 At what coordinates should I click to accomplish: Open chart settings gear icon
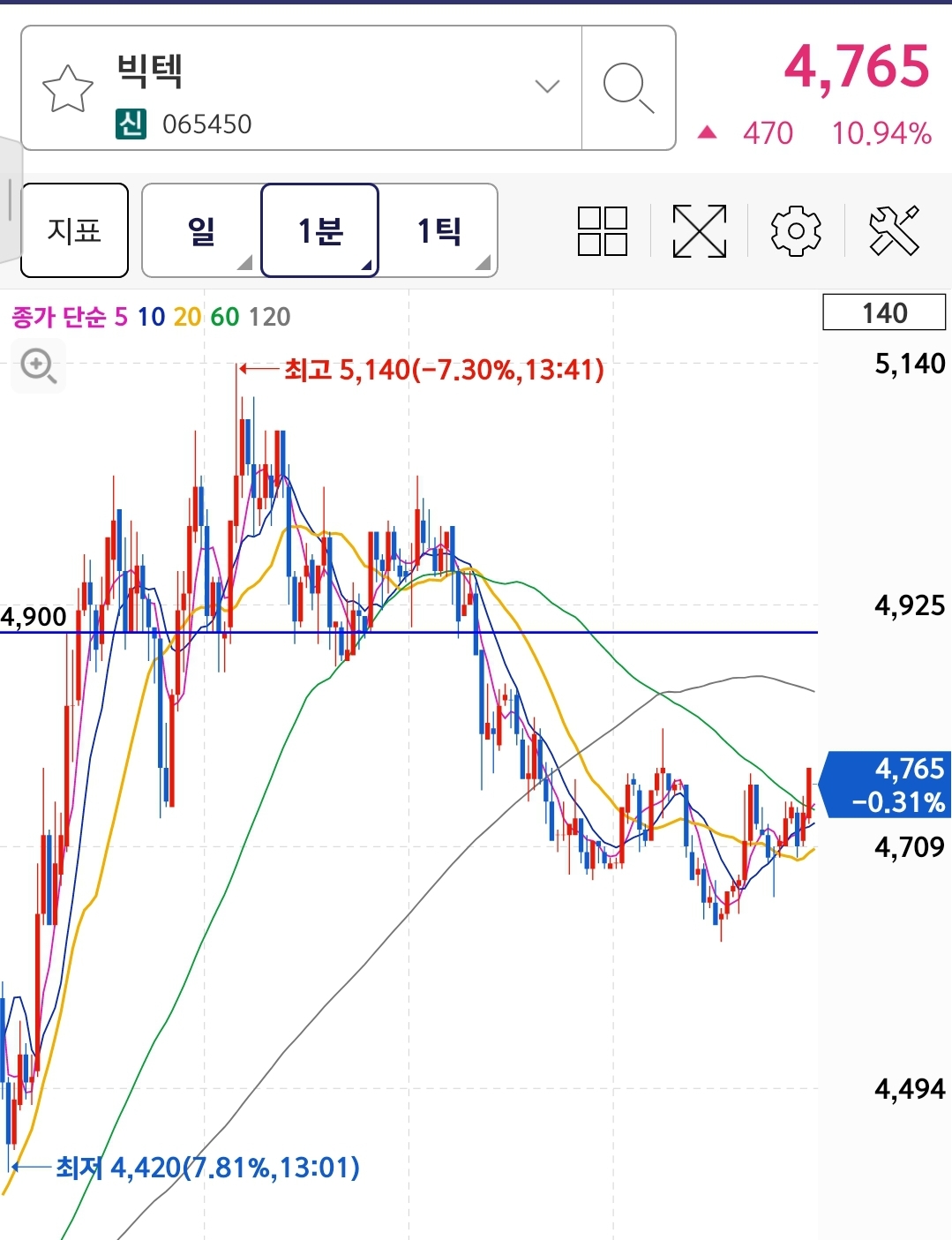[x=796, y=231]
